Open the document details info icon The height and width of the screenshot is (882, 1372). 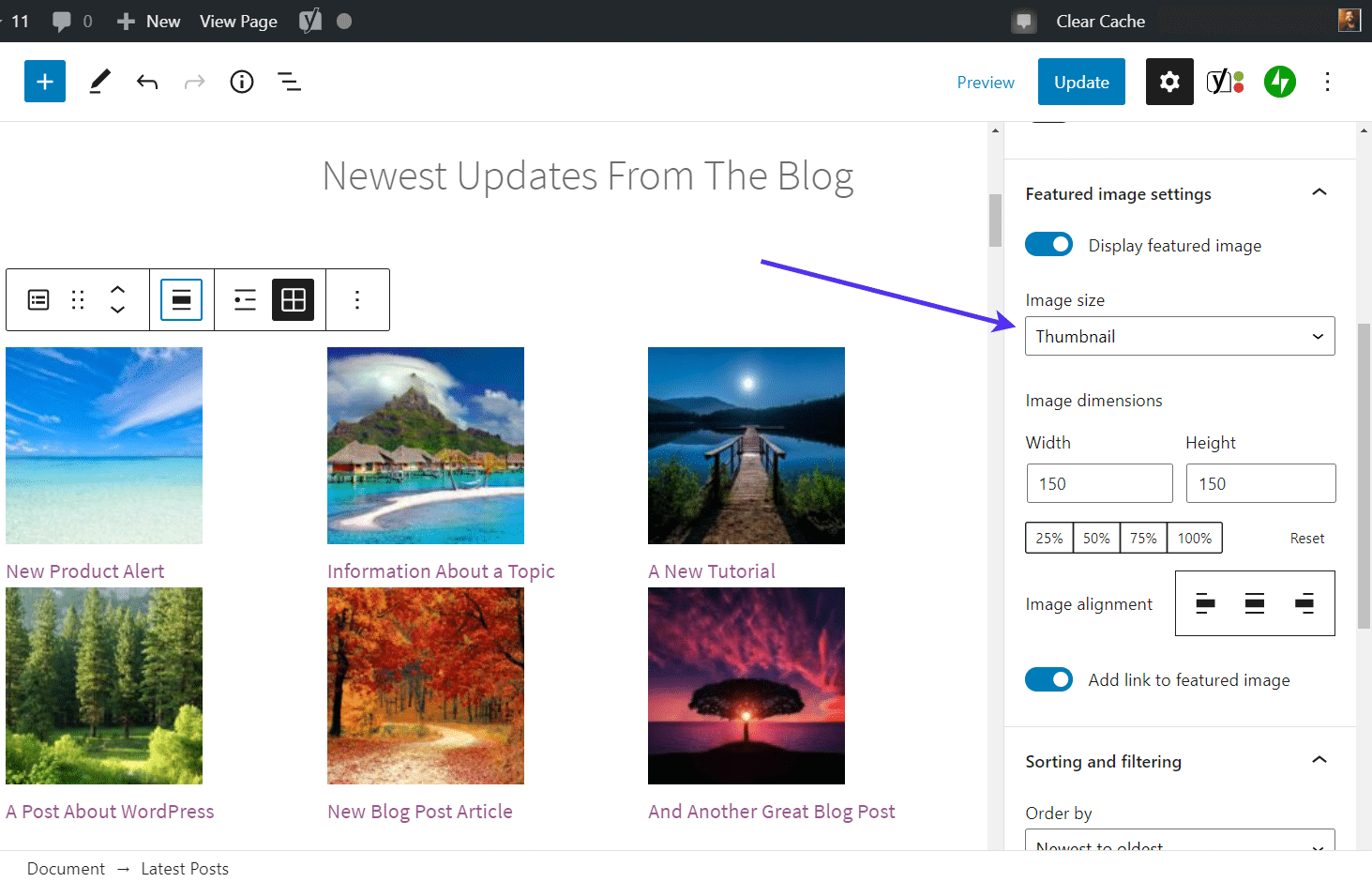242,82
